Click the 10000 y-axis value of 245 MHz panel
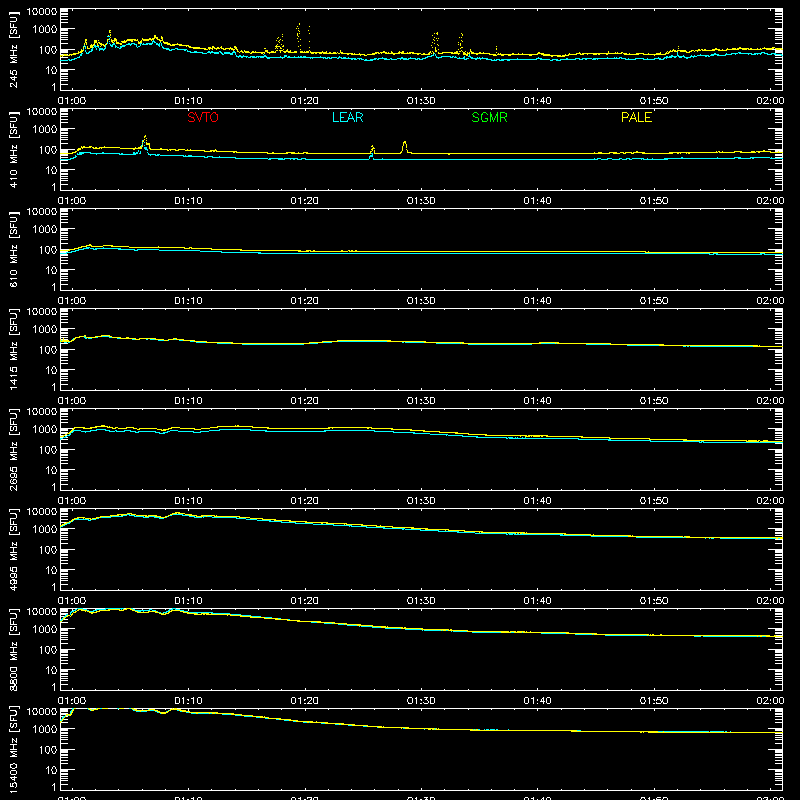800x800 pixels. tap(42, 12)
